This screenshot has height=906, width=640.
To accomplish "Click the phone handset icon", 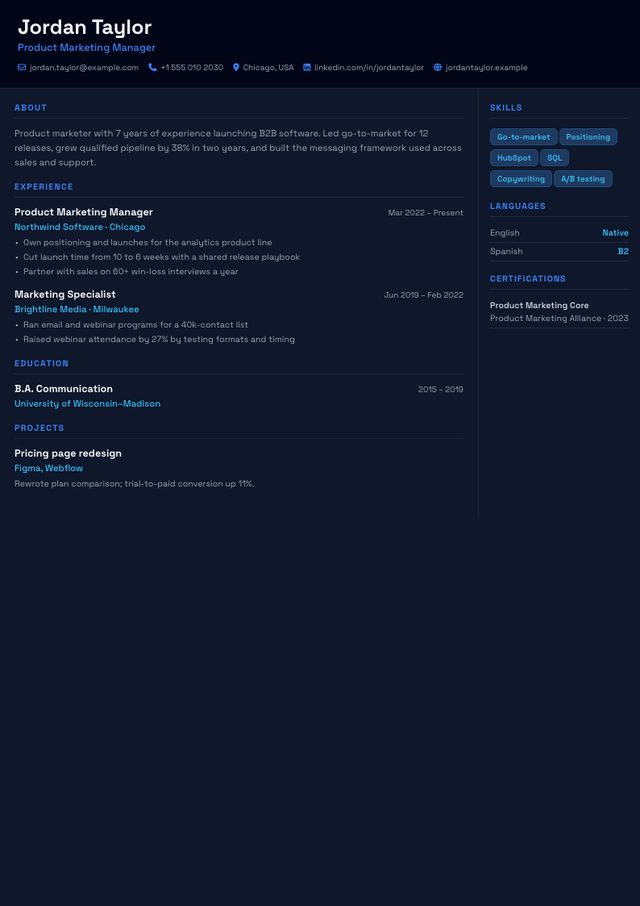I will point(152,68).
